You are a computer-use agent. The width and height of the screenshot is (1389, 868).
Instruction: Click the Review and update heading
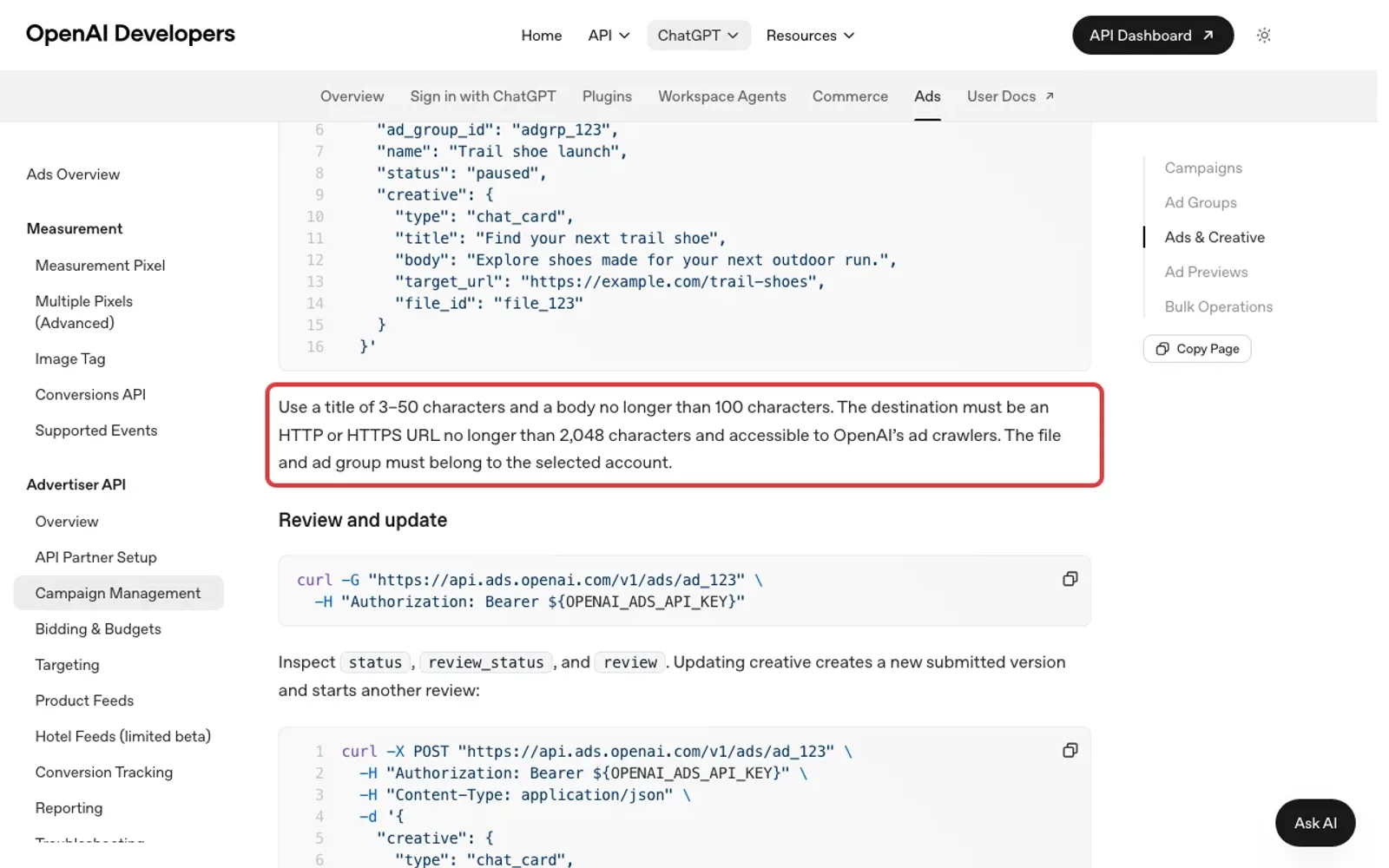point(363,520)
